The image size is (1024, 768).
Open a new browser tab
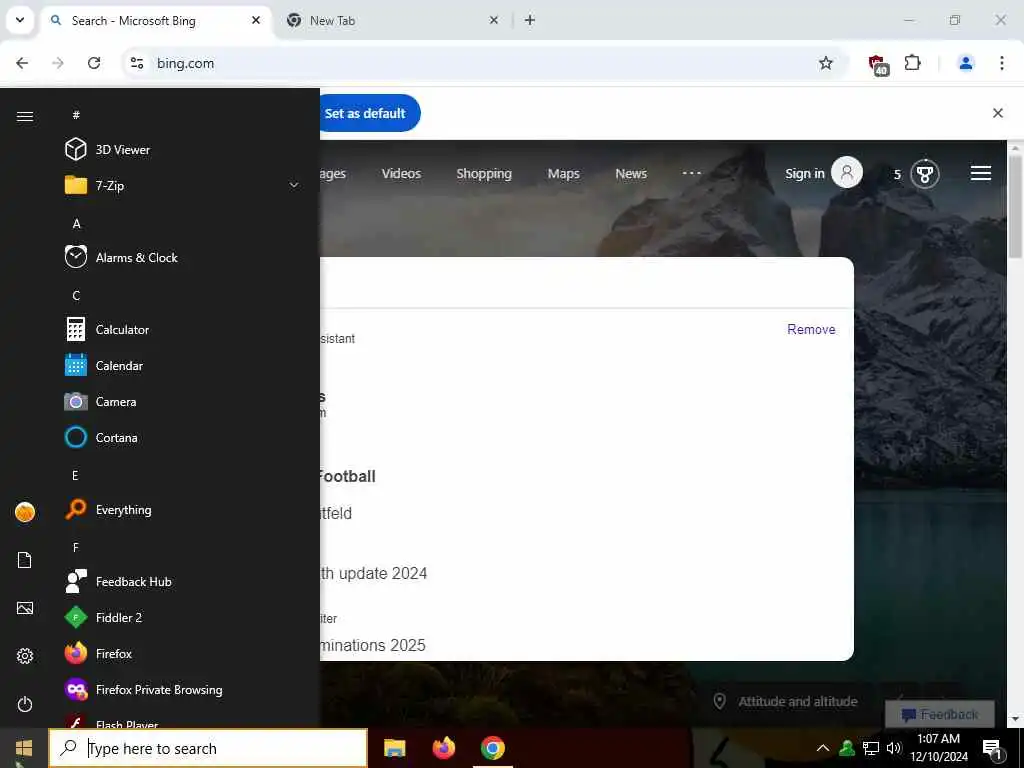(x=530, y=20)
